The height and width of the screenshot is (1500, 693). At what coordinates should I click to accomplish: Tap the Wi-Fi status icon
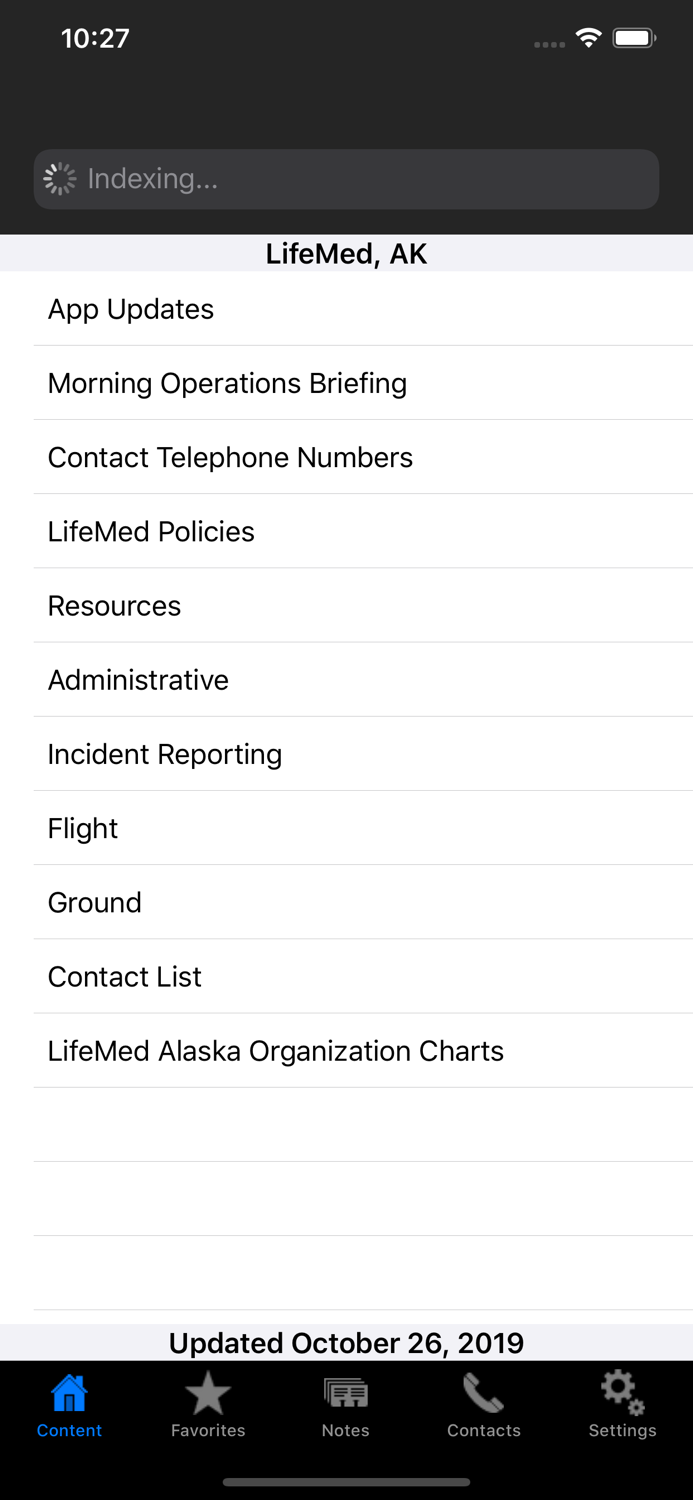[x=588, y=37]
